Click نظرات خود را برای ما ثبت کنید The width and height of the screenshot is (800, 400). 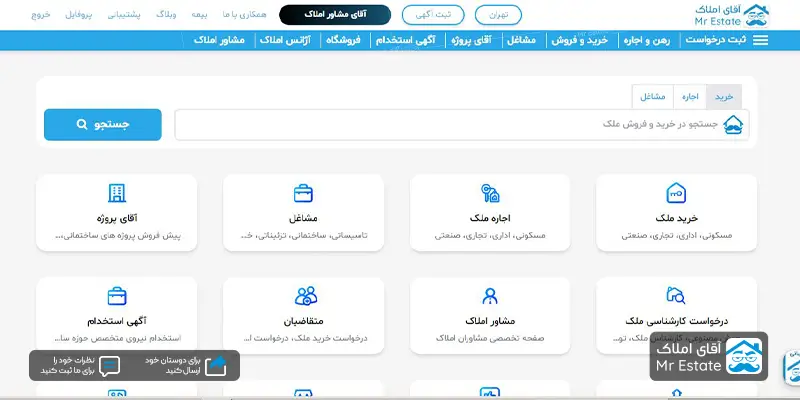coord(68,366)
